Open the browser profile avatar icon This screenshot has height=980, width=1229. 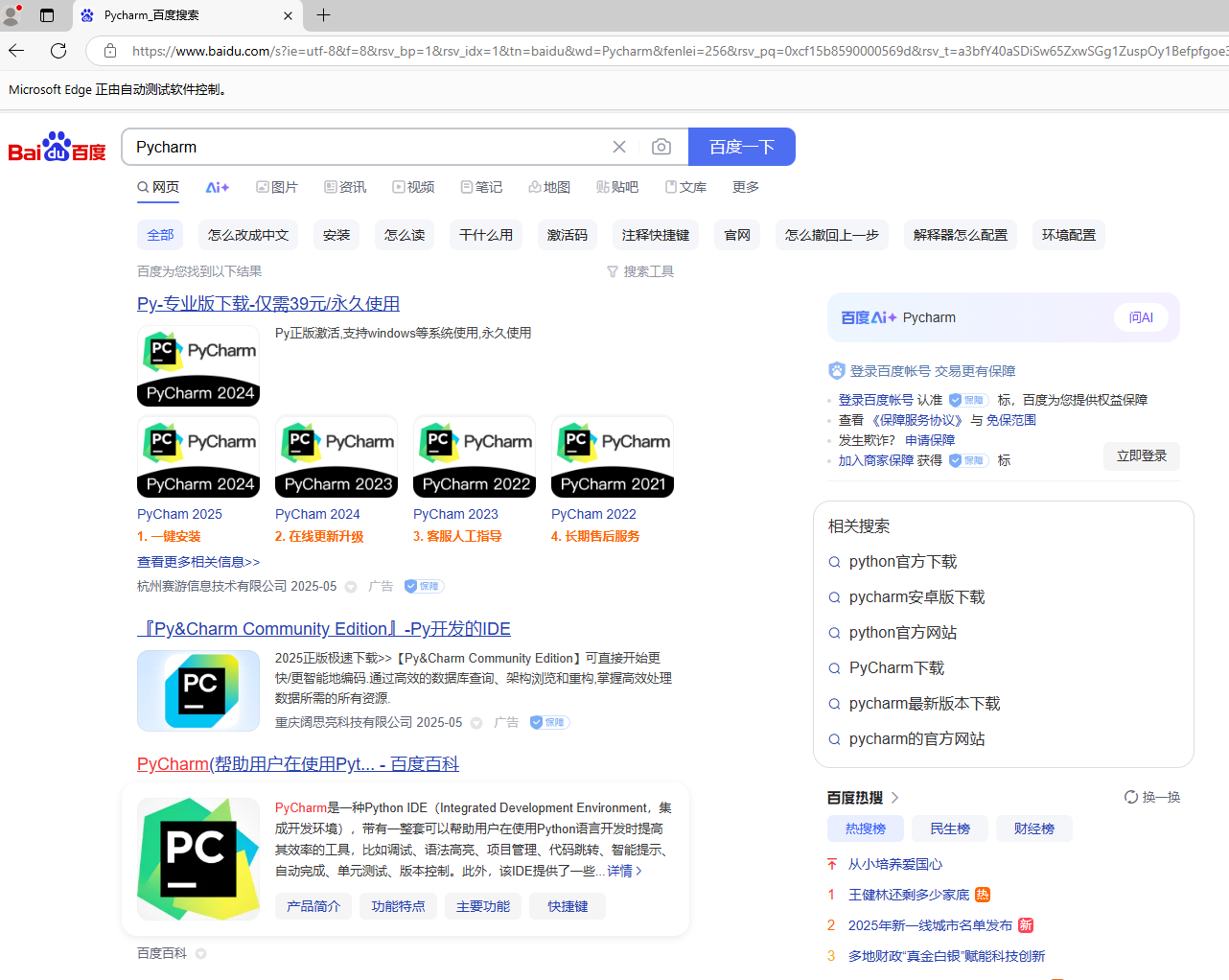coord(12,15)
